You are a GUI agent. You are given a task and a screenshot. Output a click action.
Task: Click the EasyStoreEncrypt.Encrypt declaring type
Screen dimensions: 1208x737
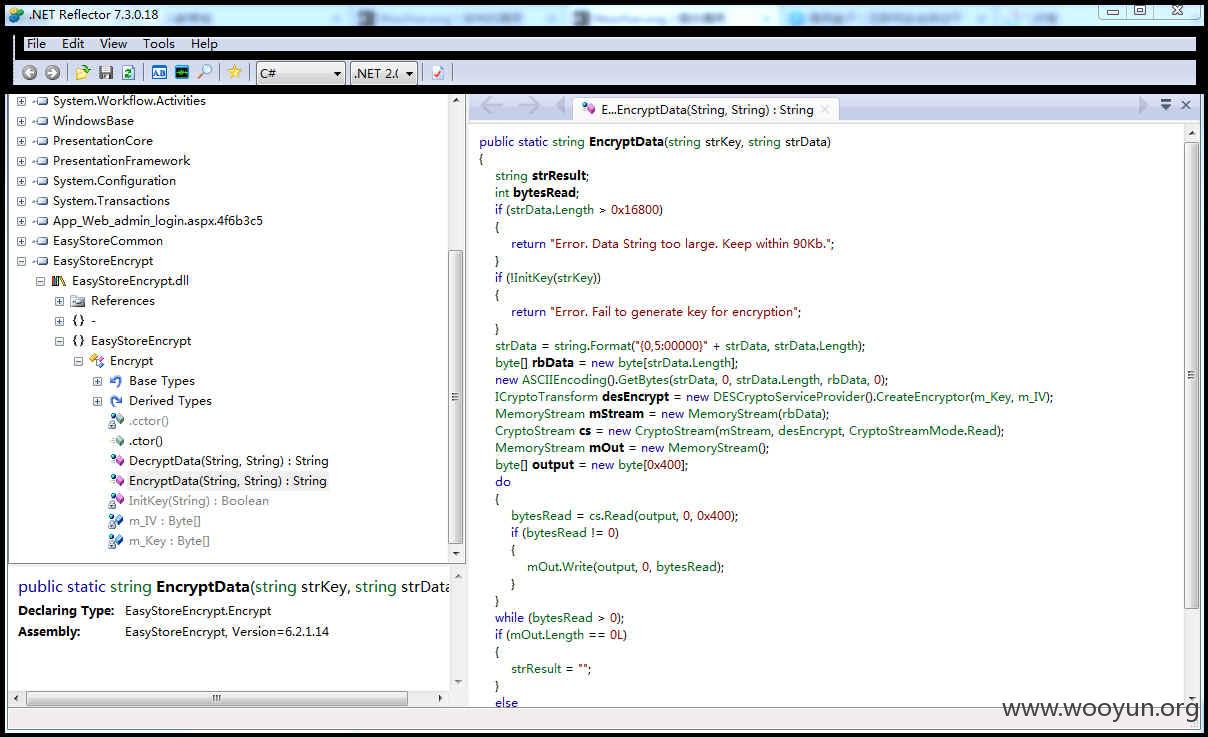197,611
